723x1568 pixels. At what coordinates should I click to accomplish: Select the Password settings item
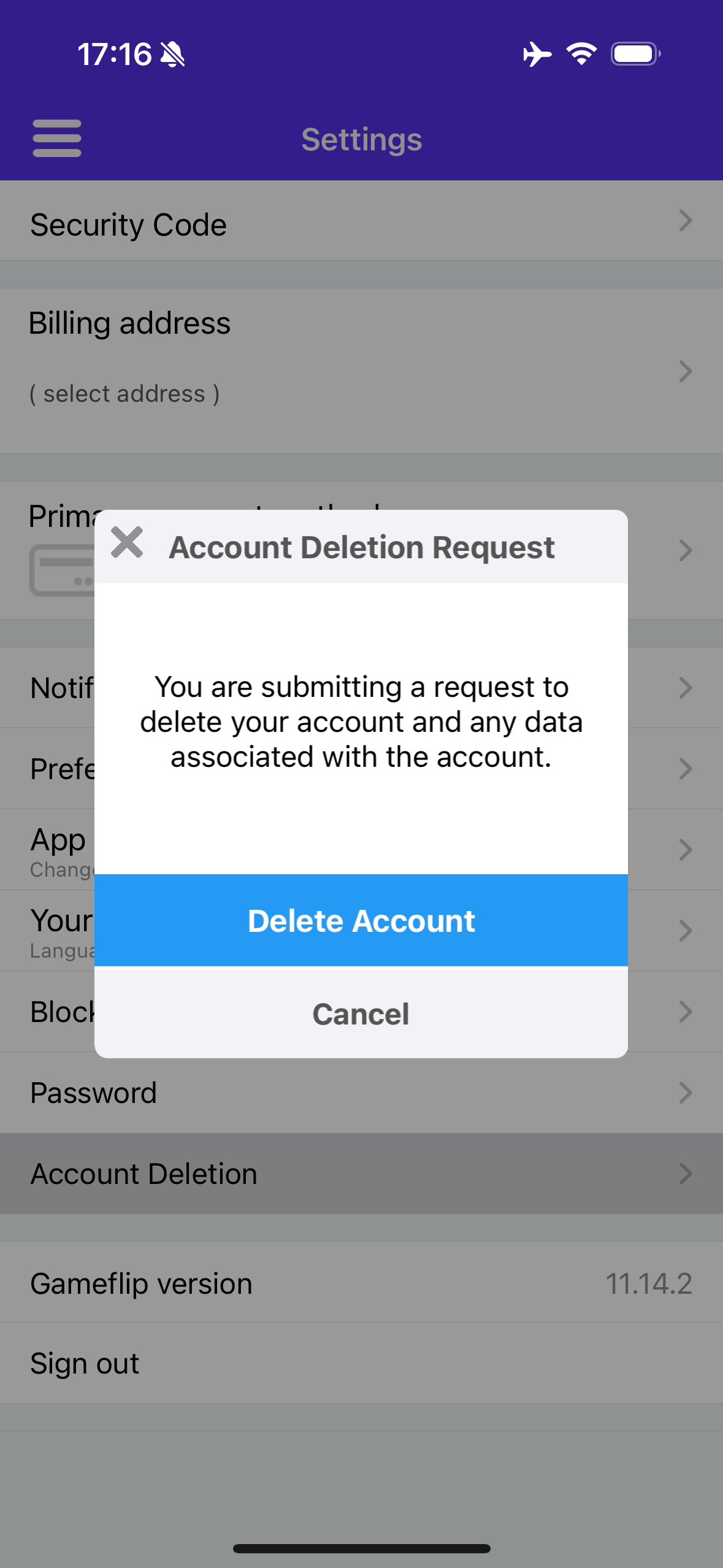361,1093
